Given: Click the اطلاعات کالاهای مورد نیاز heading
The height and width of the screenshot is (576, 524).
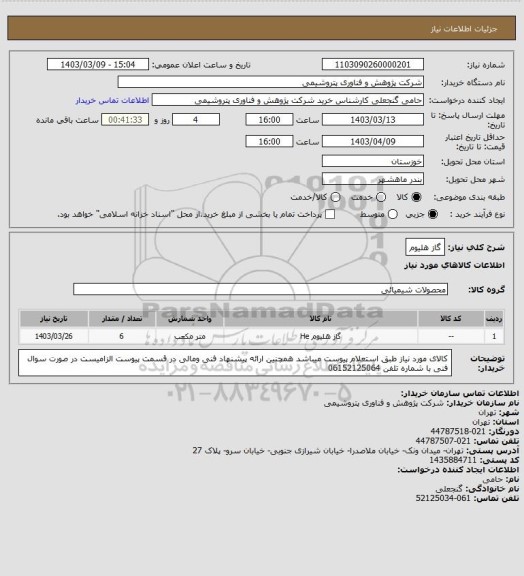Looking at the screenshot, I should click(x=454, y=265).
